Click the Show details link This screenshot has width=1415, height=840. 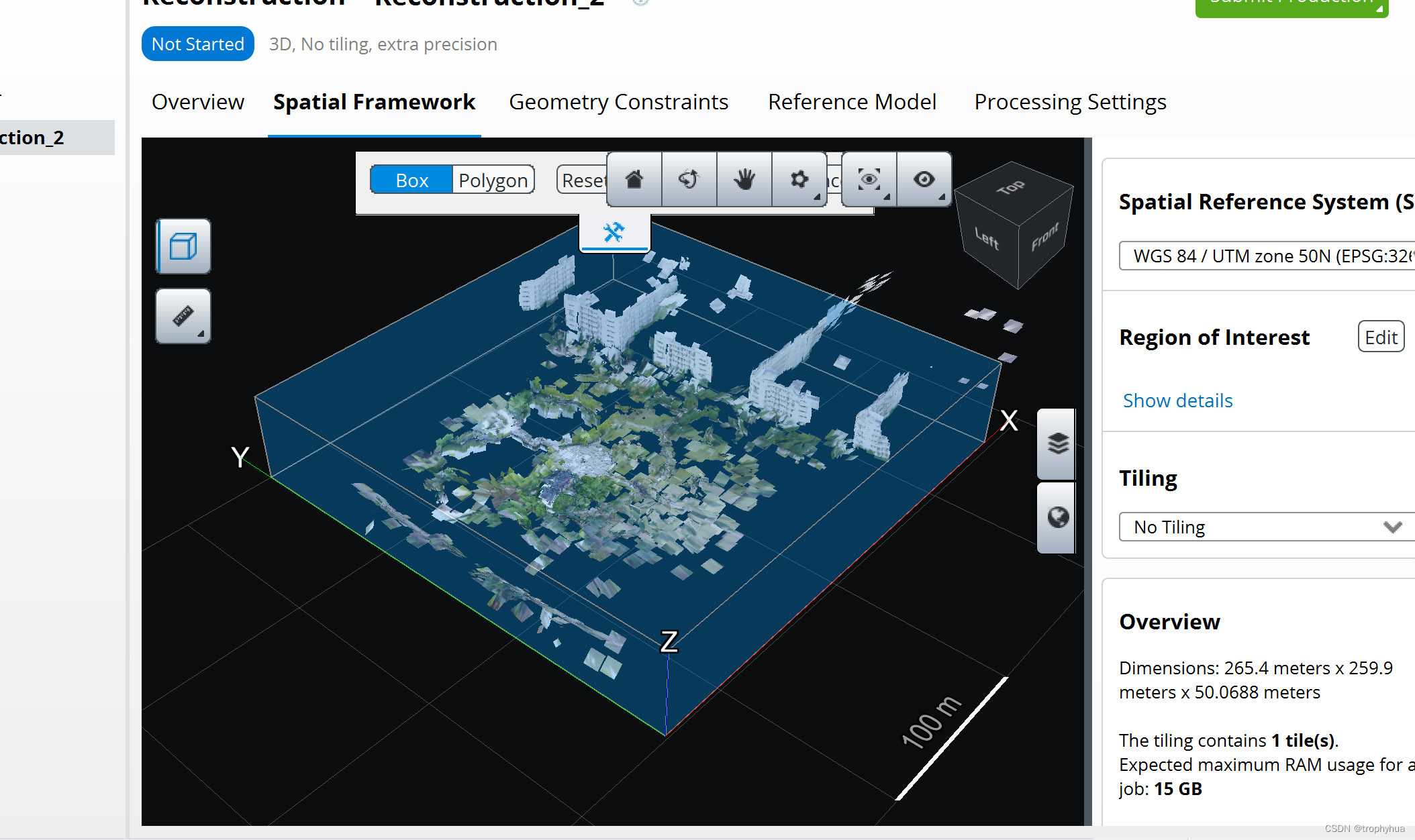[x=1177, y=401]
